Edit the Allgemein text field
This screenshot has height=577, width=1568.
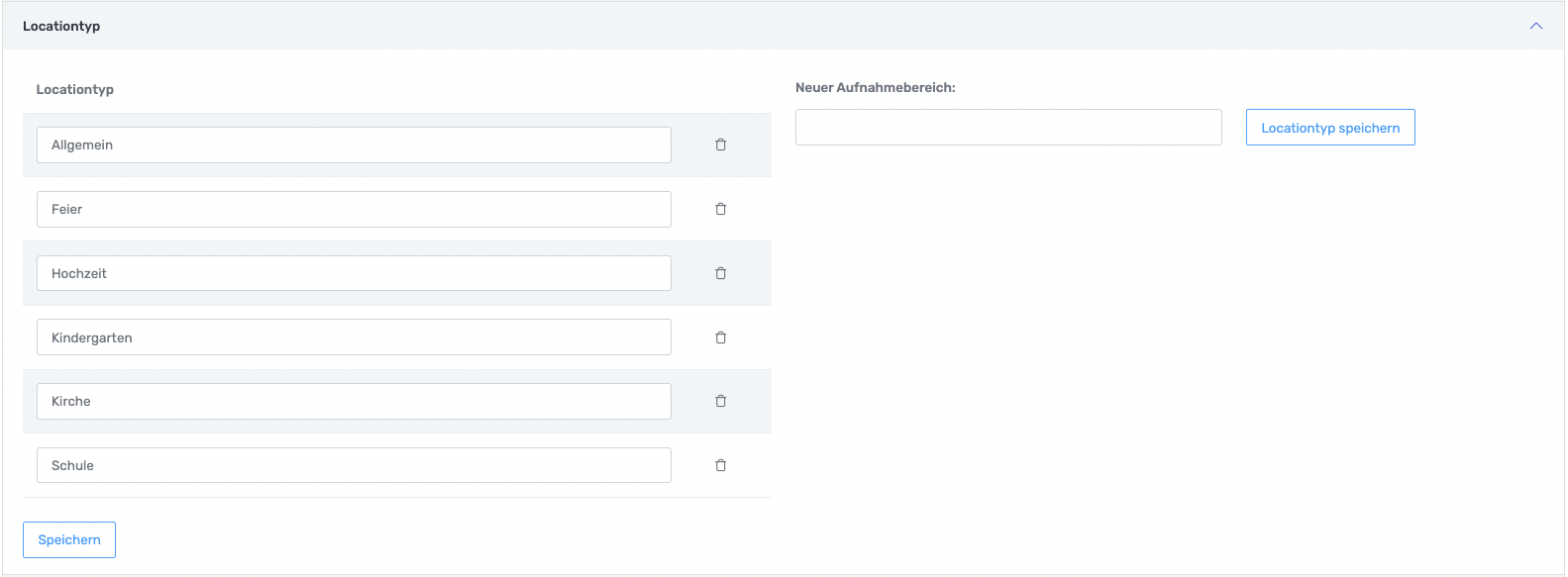[x=354, y=144]
